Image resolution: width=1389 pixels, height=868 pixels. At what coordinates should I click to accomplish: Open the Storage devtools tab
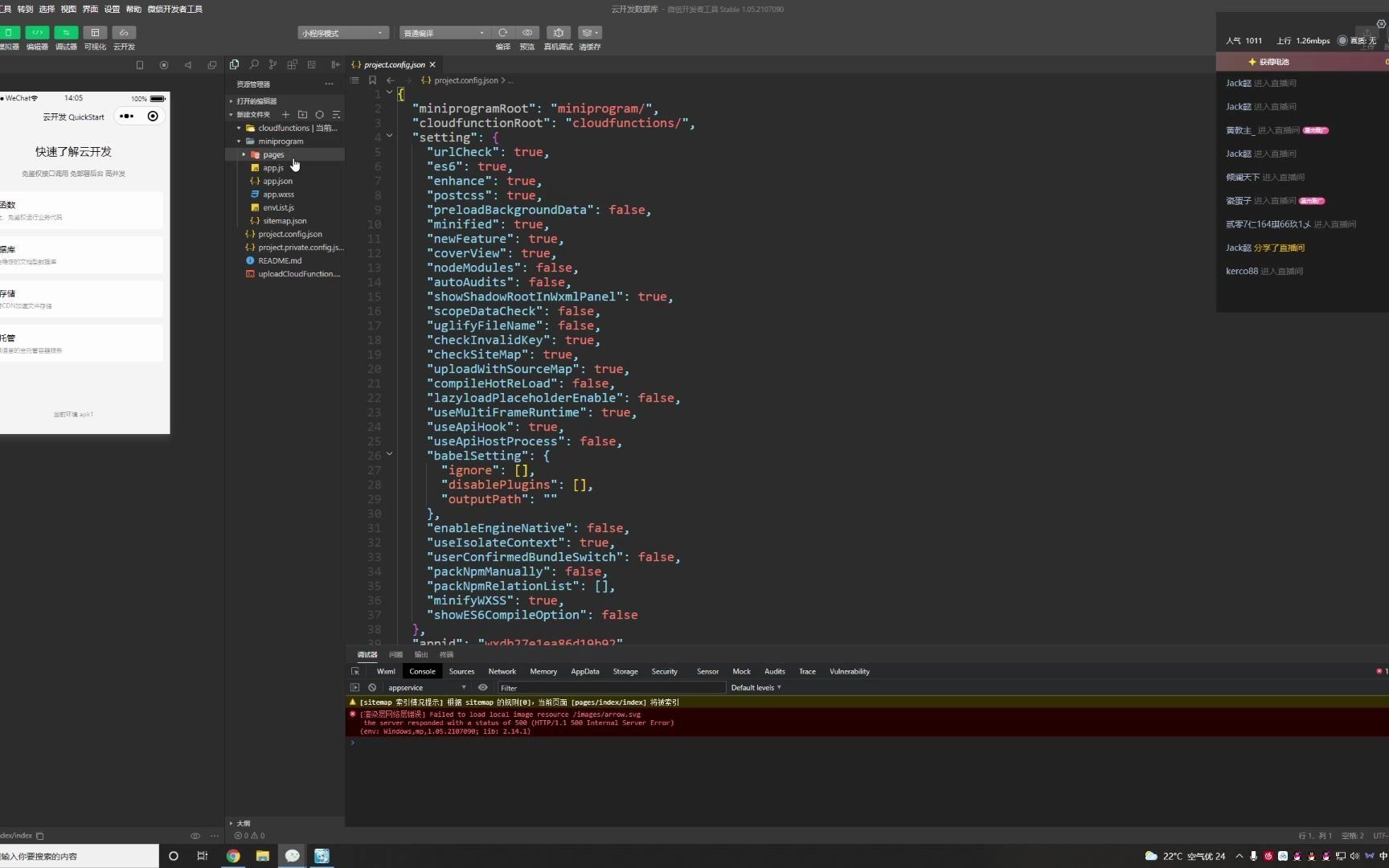pyautogui.click(x=625, y=672)
